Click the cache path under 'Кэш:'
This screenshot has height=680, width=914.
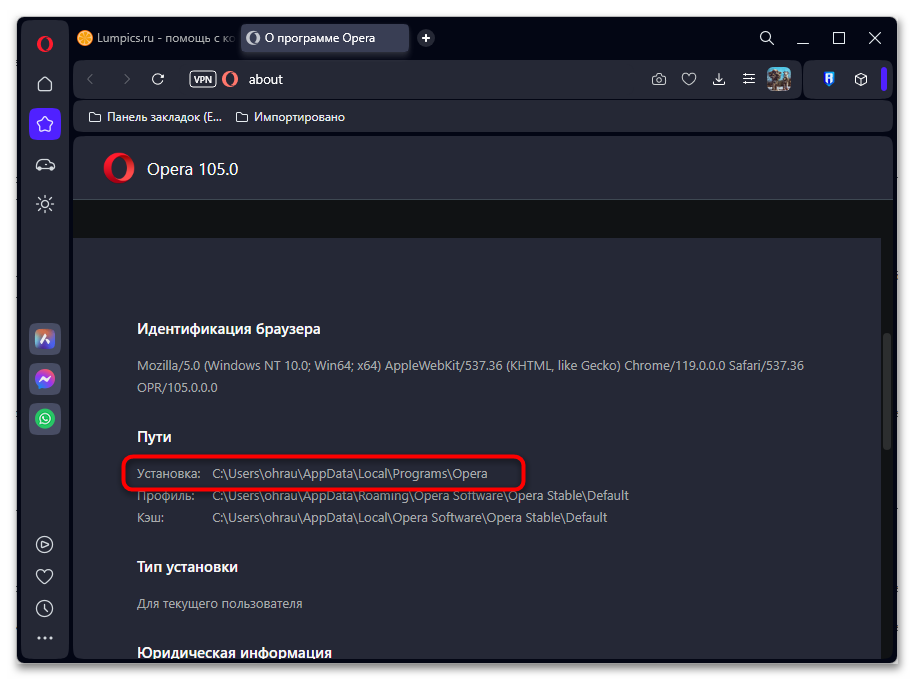pos(410,518)
